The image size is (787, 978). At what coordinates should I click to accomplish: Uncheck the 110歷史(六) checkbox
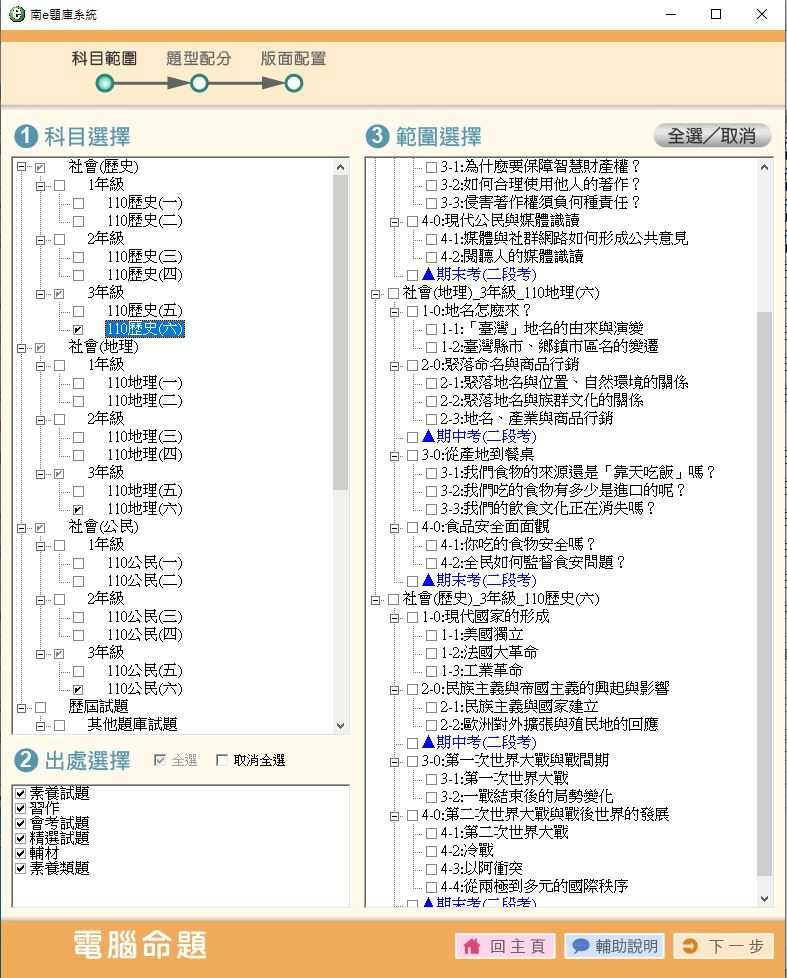click(78, 329)
